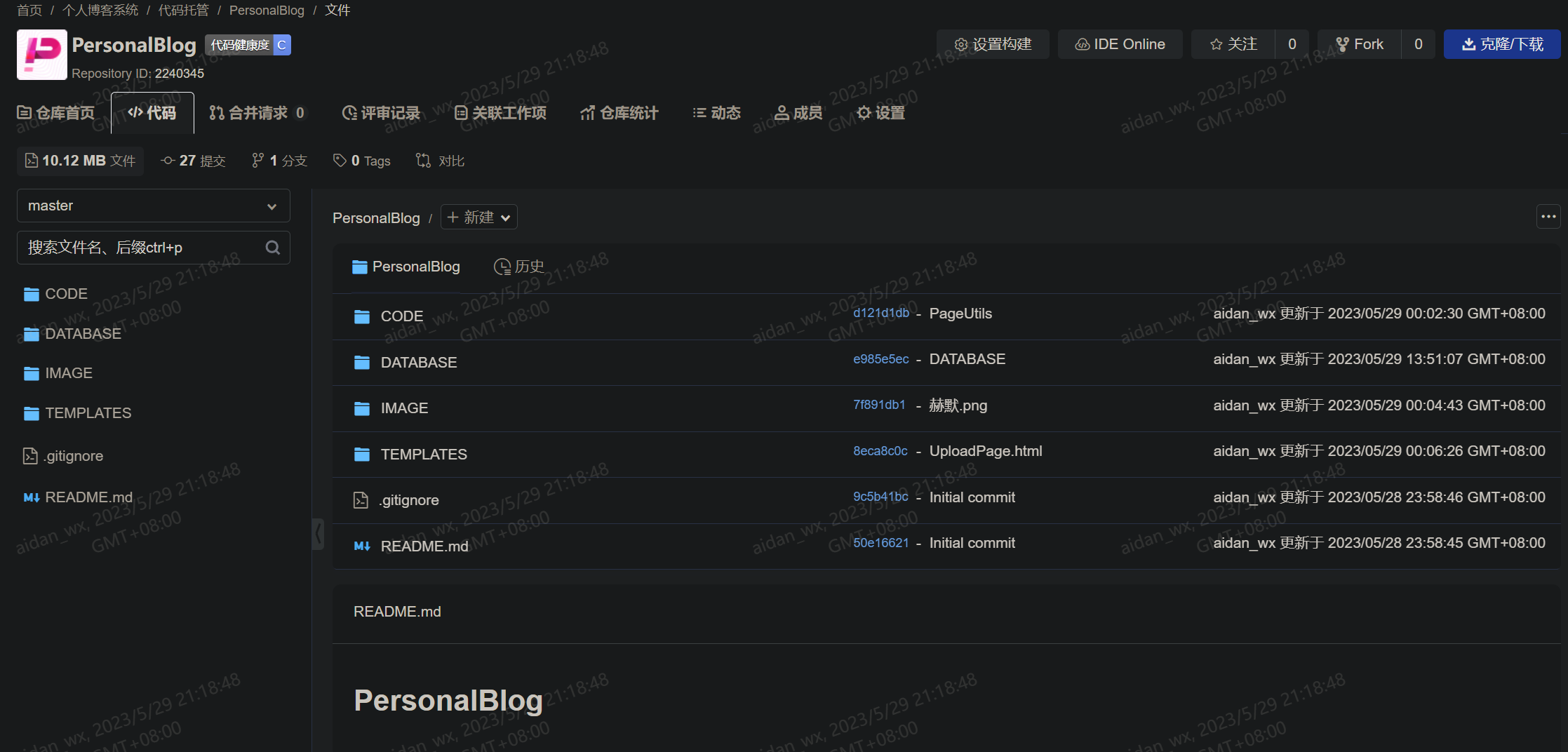
Task: Expand the master branch dropdown
Action: point(153,206)
